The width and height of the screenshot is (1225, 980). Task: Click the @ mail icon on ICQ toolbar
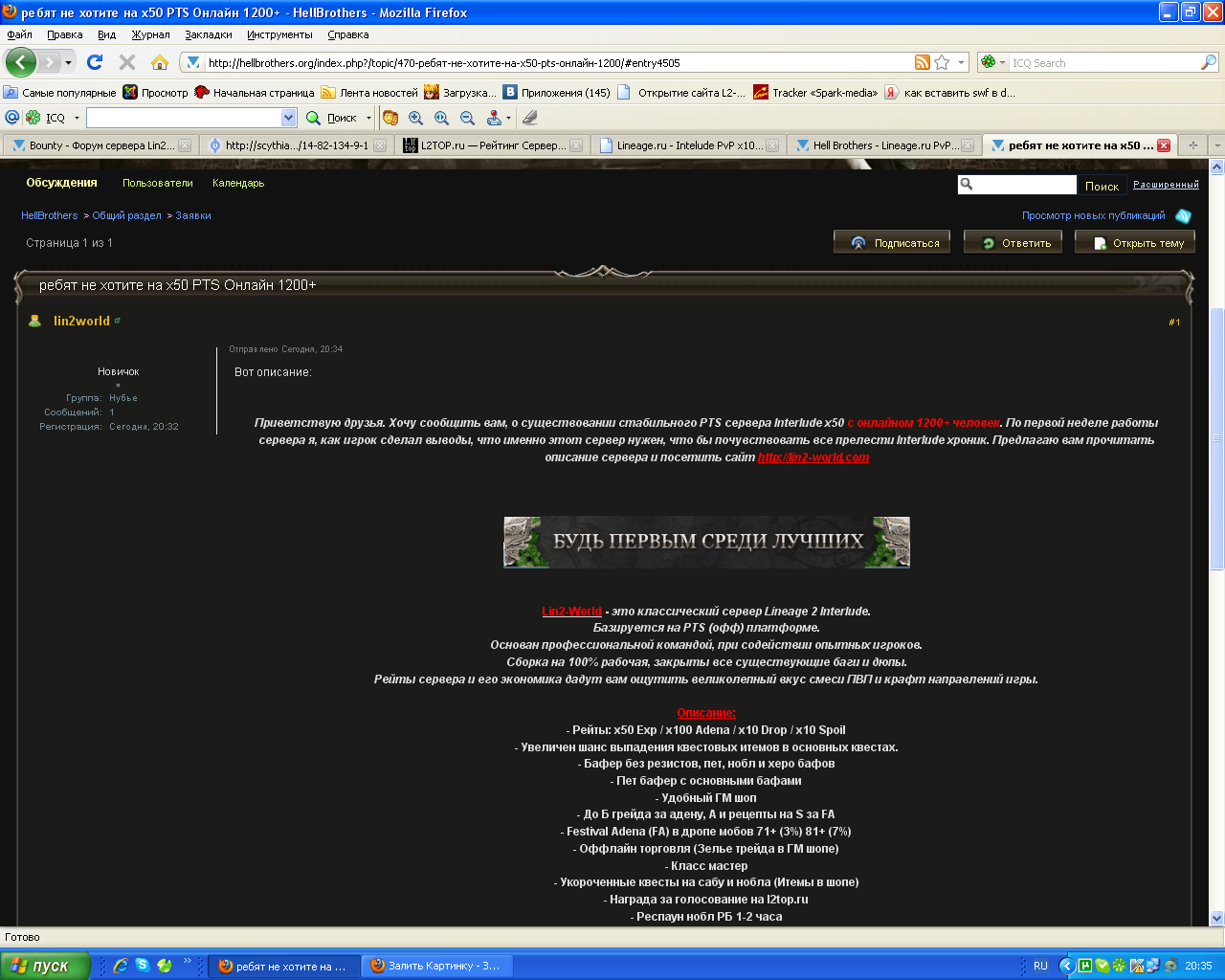[12, 118]
